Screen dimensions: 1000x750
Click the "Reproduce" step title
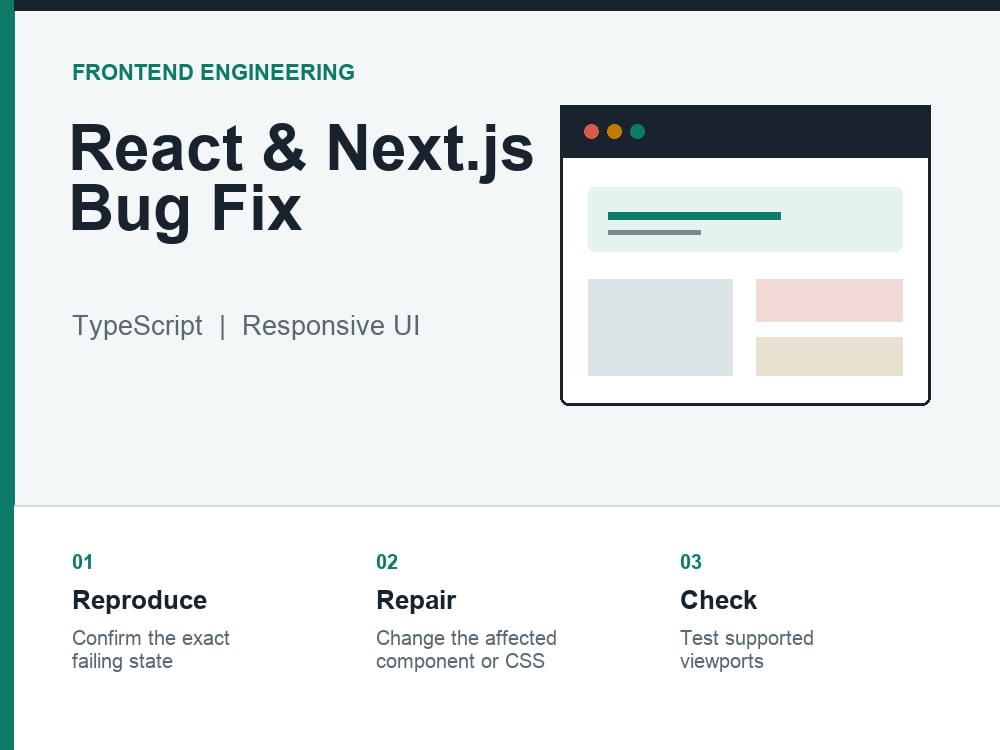pyautogui.click(x=140, y=600)
